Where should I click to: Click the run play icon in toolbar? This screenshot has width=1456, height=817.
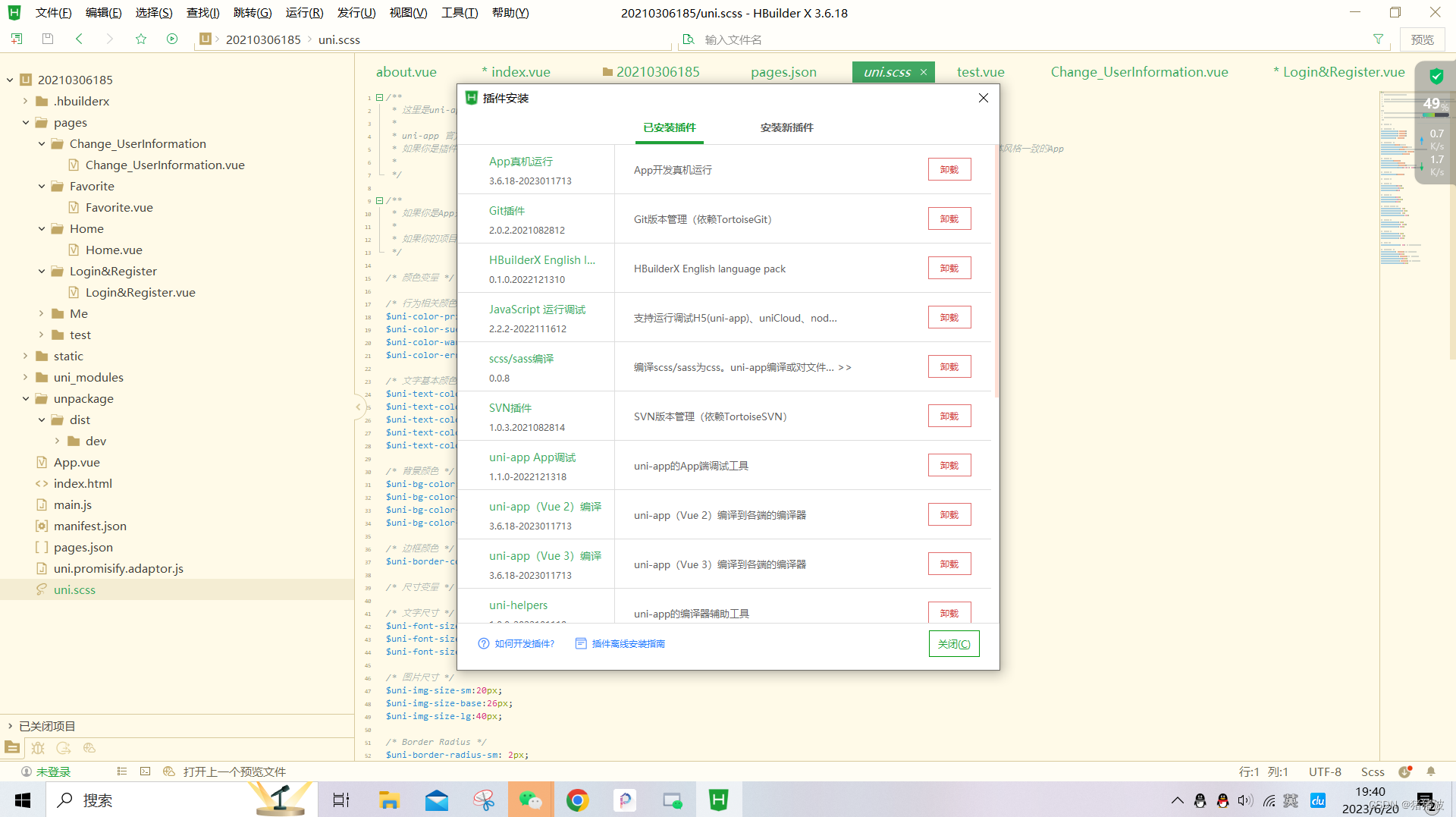click(x=172, y=39)
